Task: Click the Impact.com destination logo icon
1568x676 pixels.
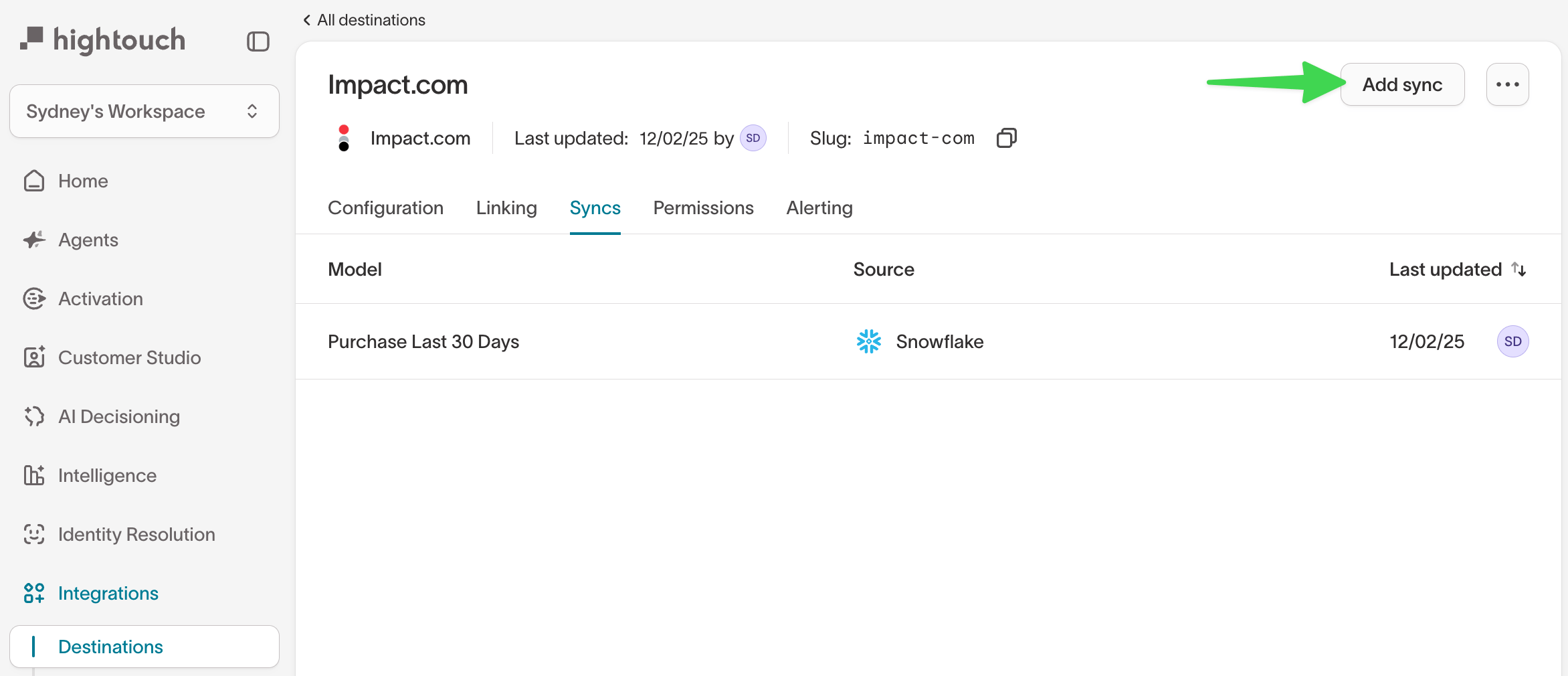Action: (x=344, y=138)
